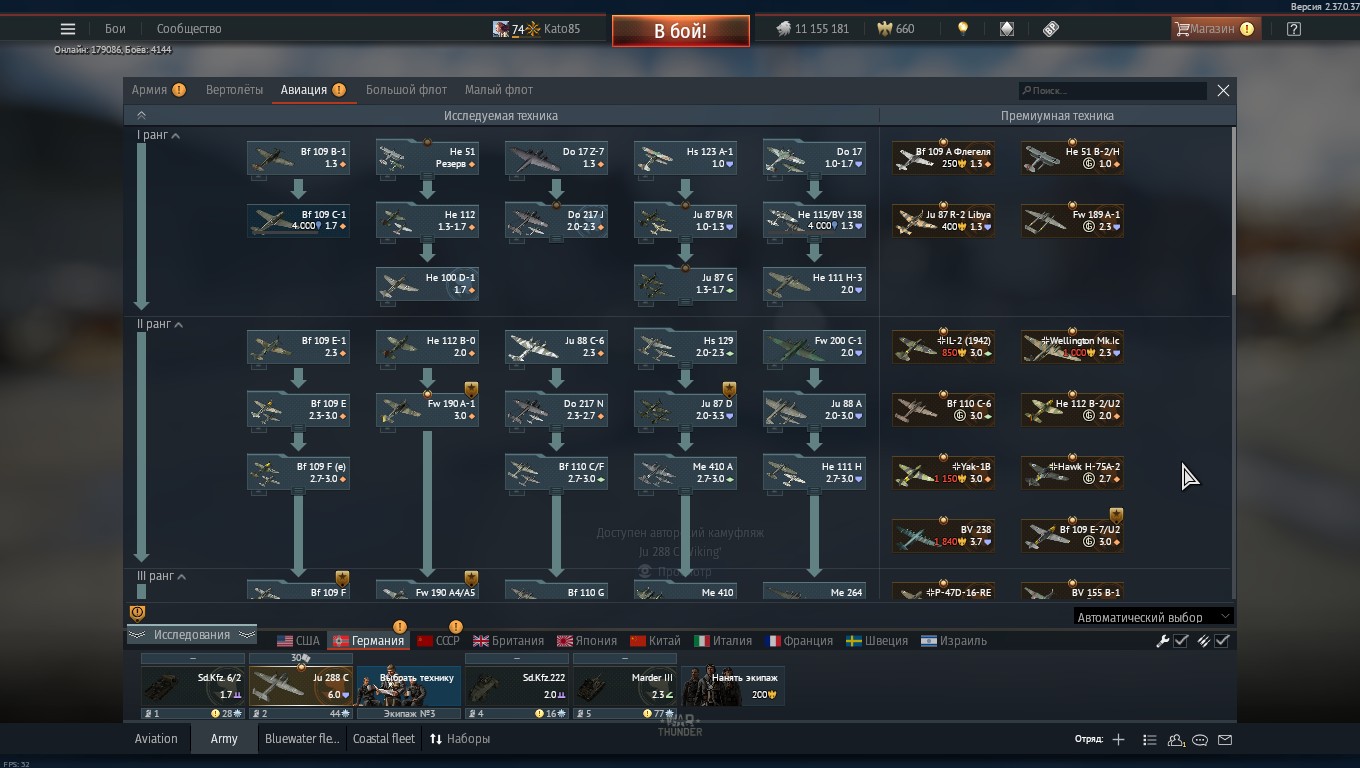
Task: Select the Fw 190 A-1 fighter
Action: 427,410
